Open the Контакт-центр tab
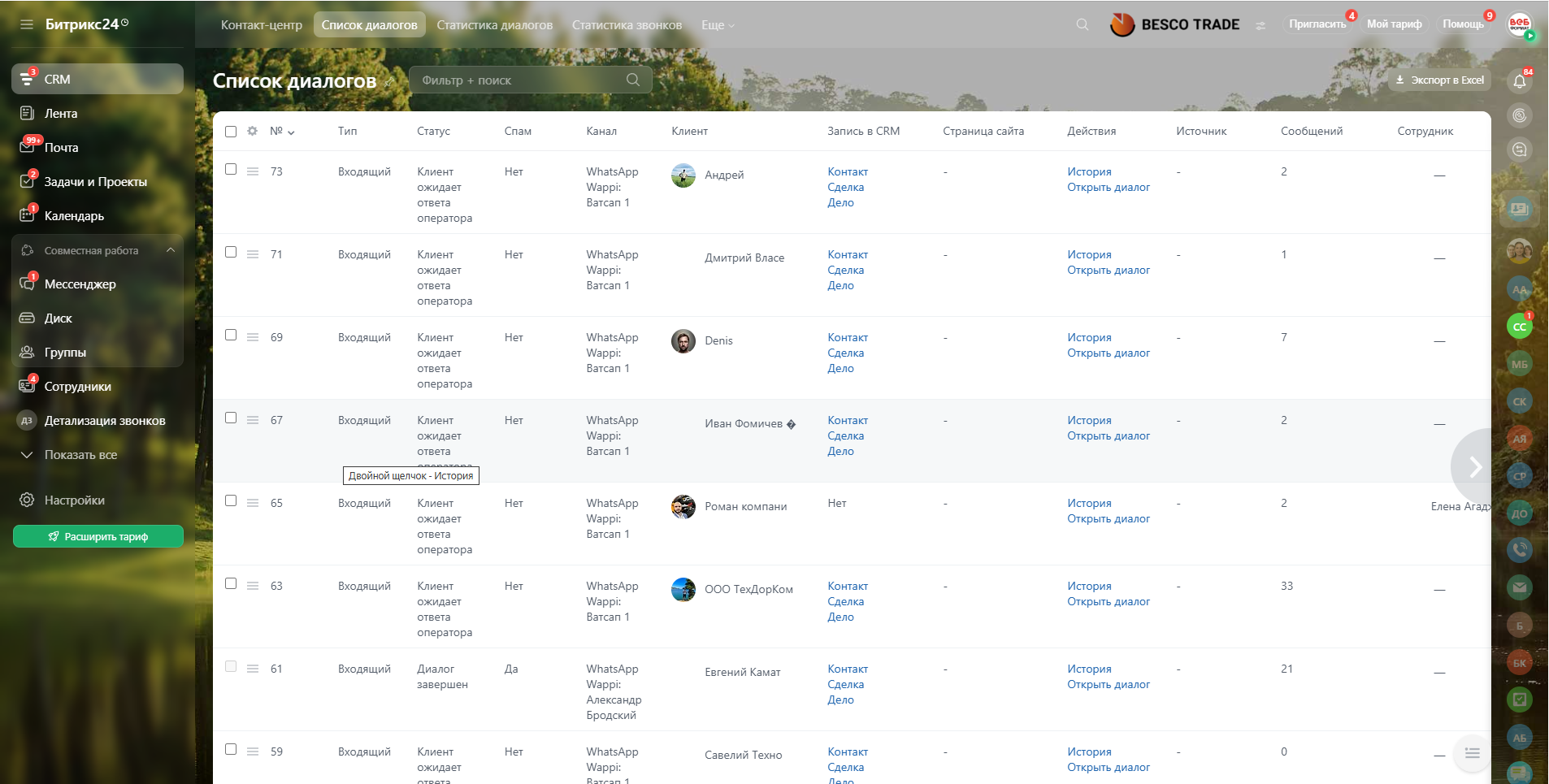 [261, 25]
